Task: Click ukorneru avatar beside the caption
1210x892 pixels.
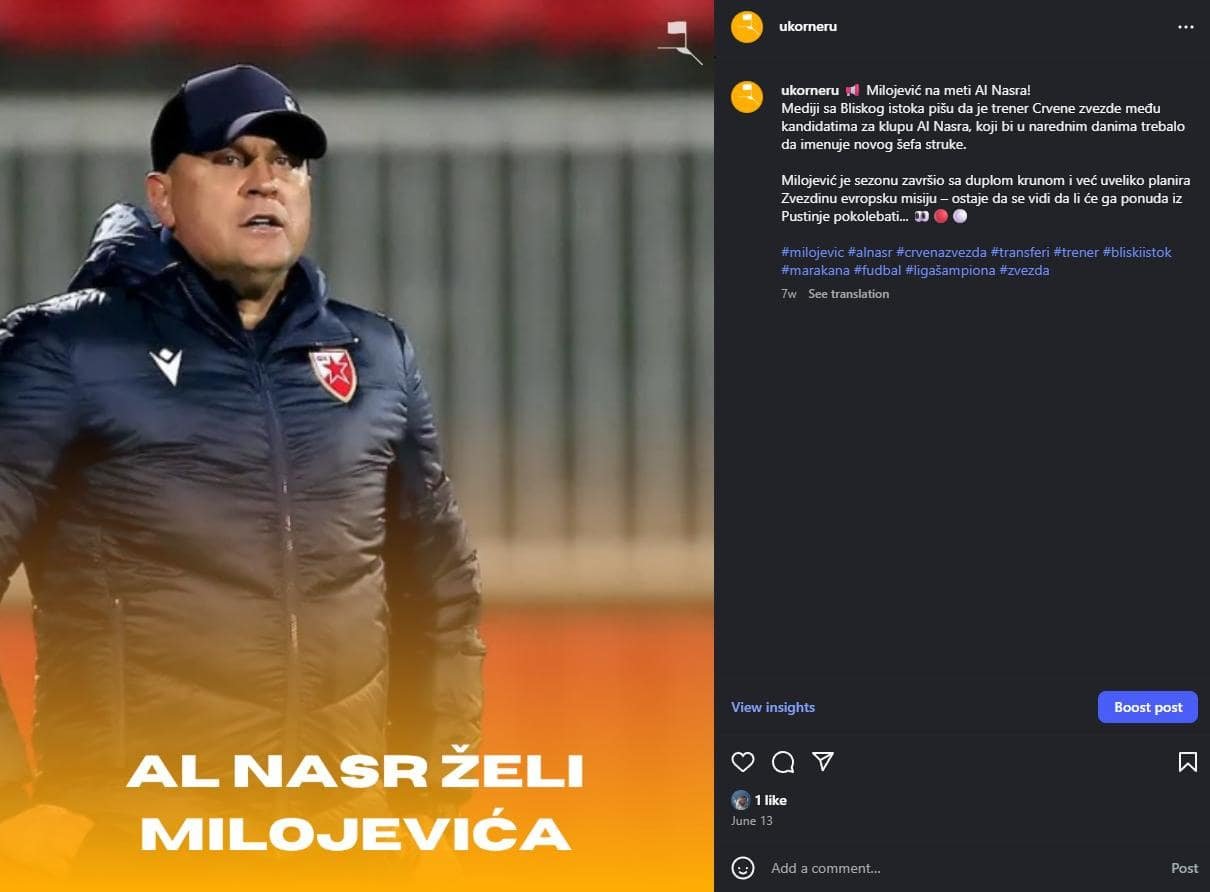Action: 747,97
